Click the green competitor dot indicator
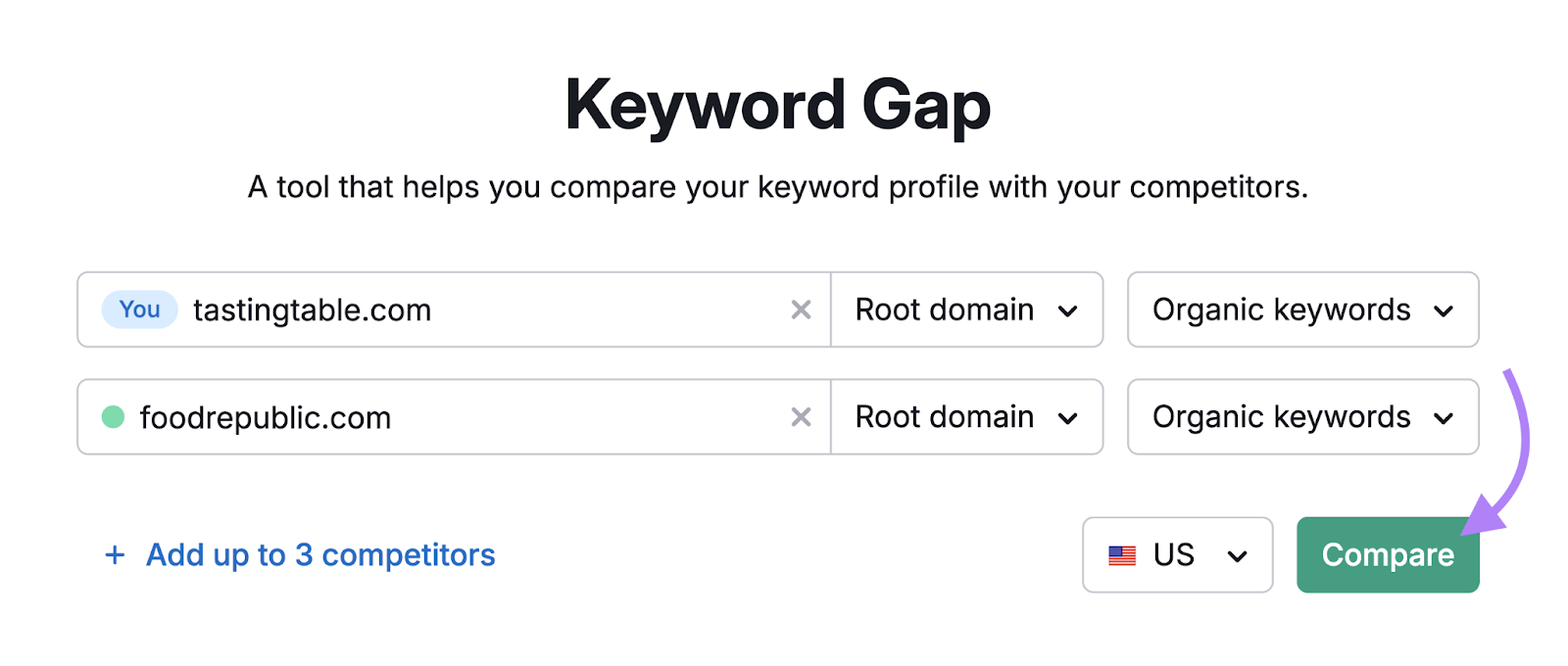 [116, 417]
